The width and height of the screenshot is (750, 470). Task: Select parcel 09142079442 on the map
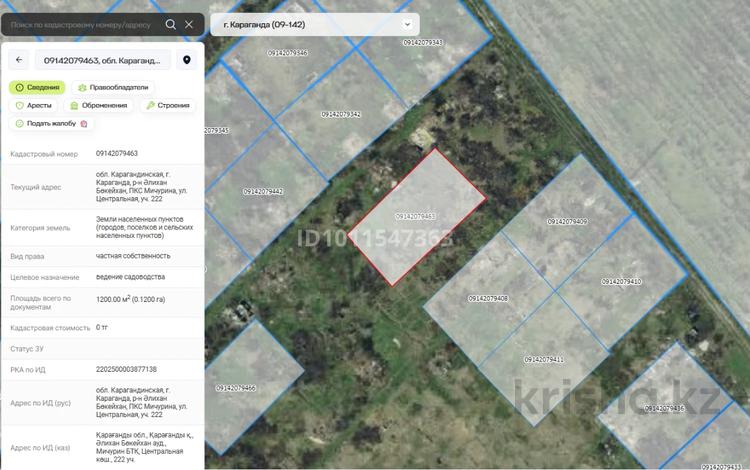click(x=263, y=192)
